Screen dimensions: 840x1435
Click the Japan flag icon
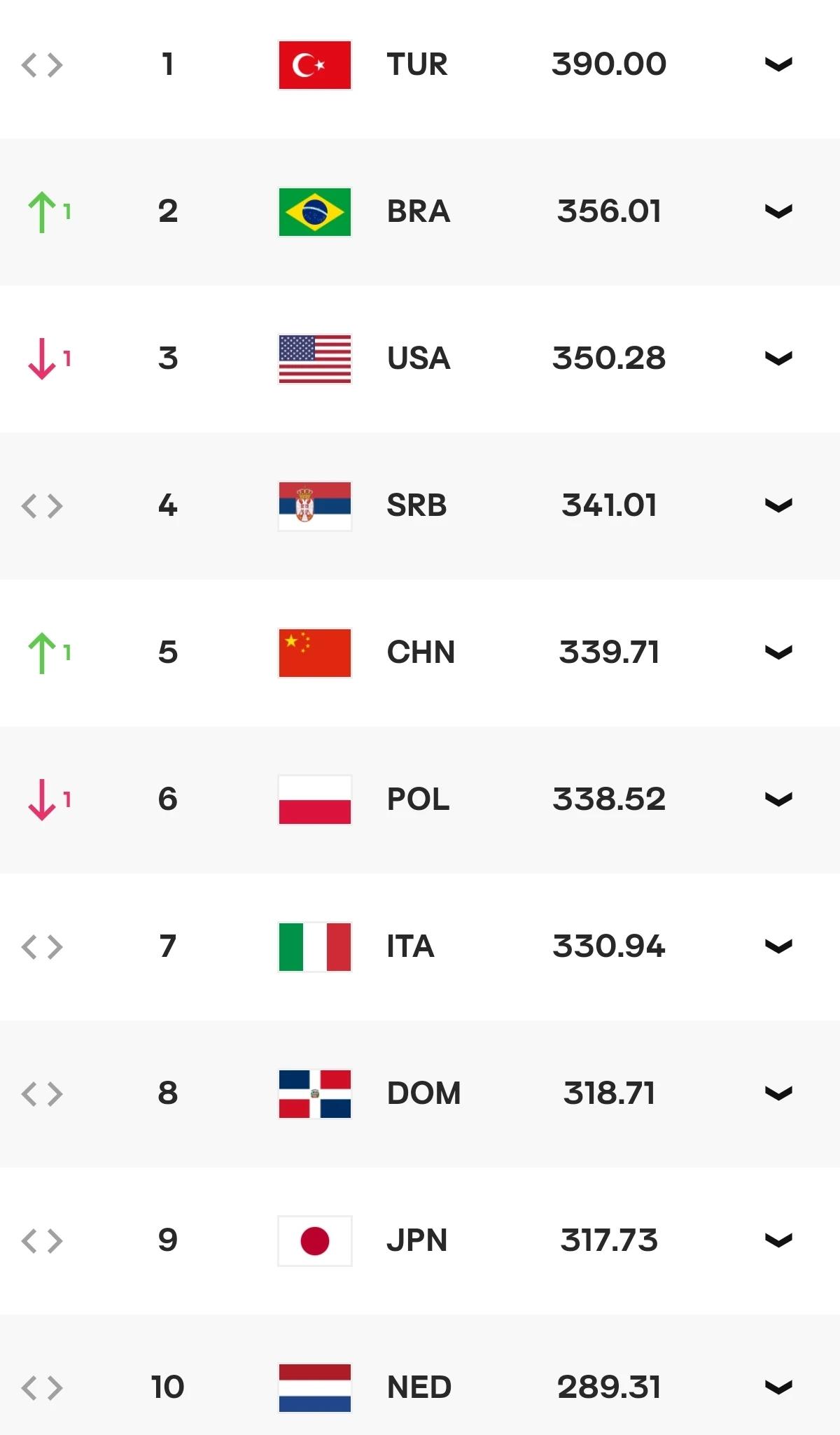click(x=314, y=1241)
